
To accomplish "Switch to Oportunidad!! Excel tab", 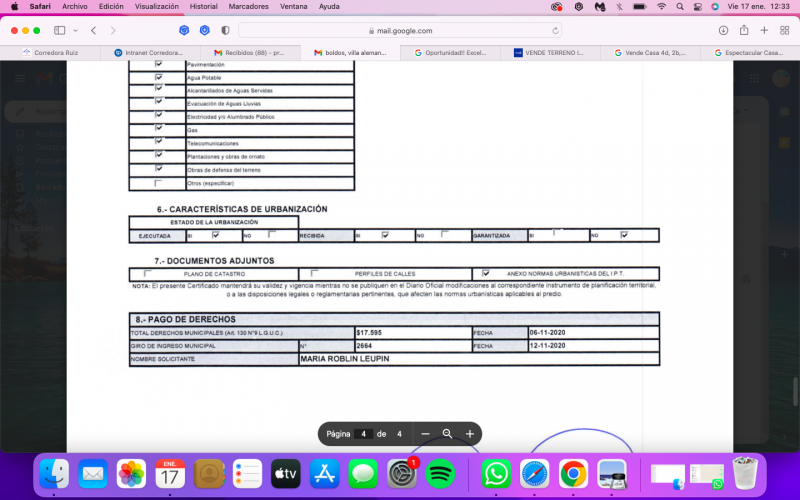I will (450, 53).
